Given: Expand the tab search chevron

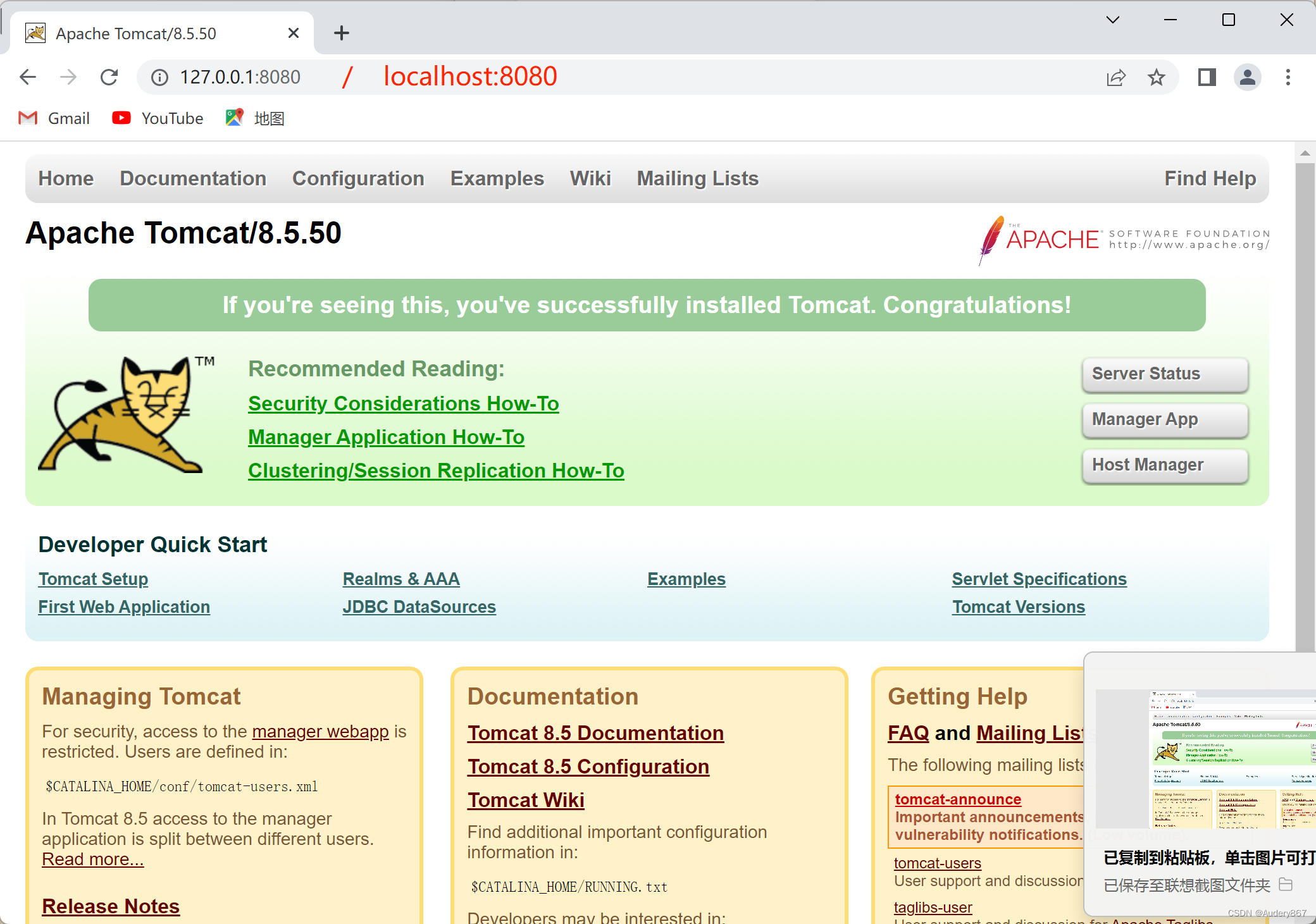Looking at the screenshot, I should (x=1113, y=20).
